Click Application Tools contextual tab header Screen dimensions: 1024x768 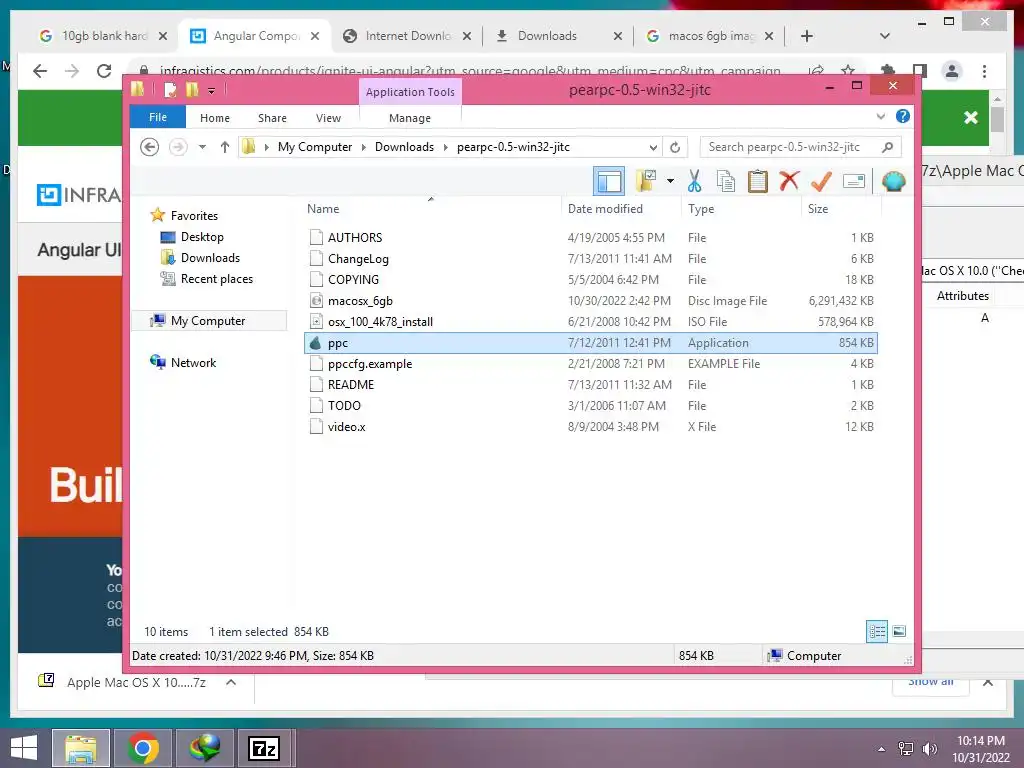[x=410, y=92]
